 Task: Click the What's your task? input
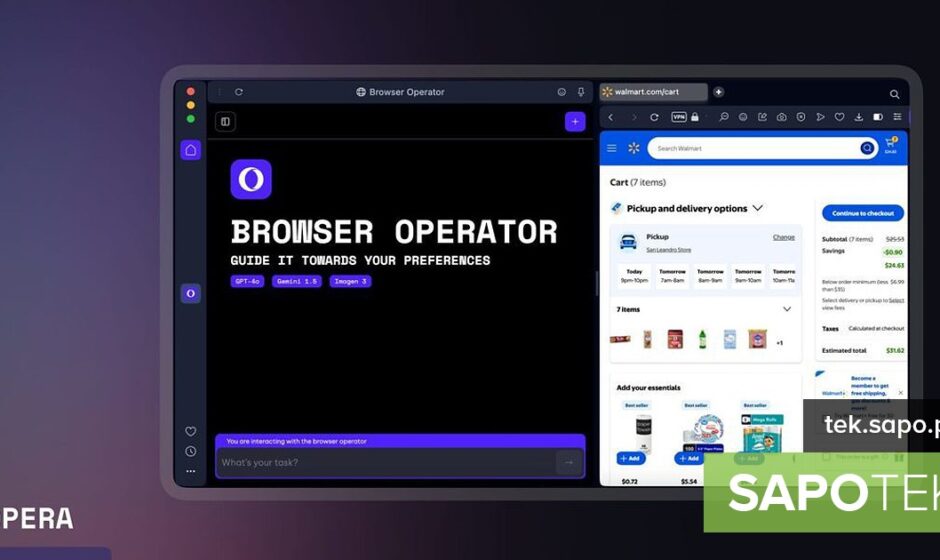[x=385, y=462]
